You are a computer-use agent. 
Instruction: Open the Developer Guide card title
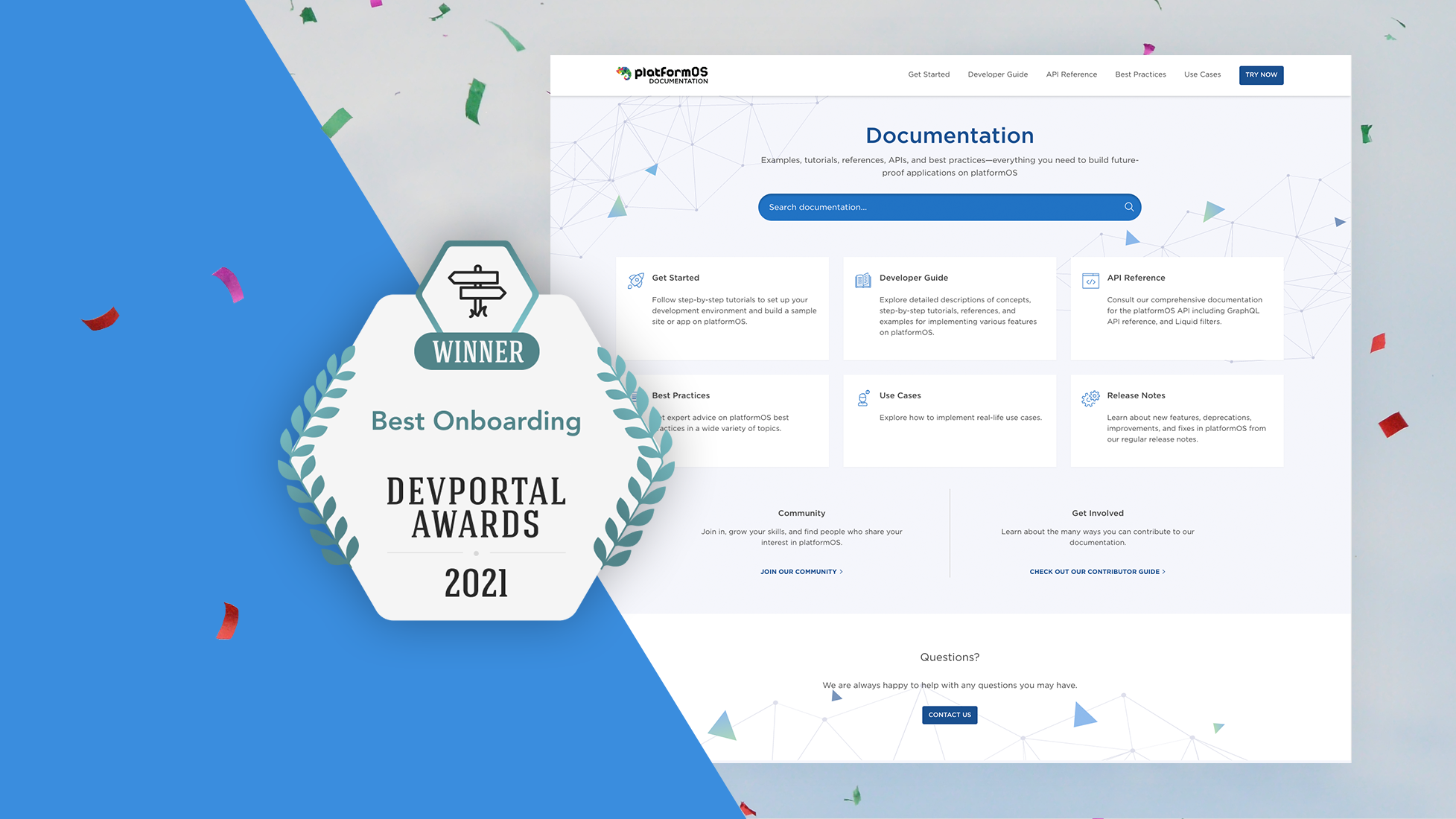pyautogui.click(x=913, y=278)
